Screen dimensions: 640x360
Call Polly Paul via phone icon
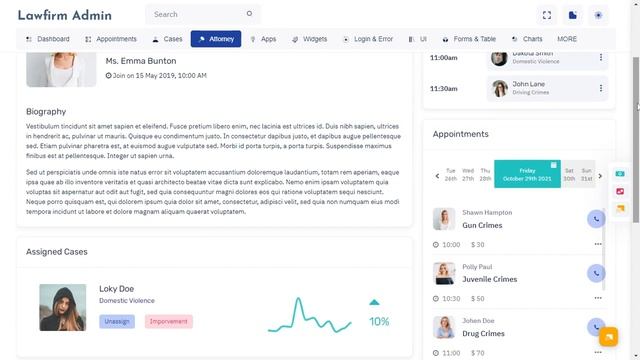[596, 273]
